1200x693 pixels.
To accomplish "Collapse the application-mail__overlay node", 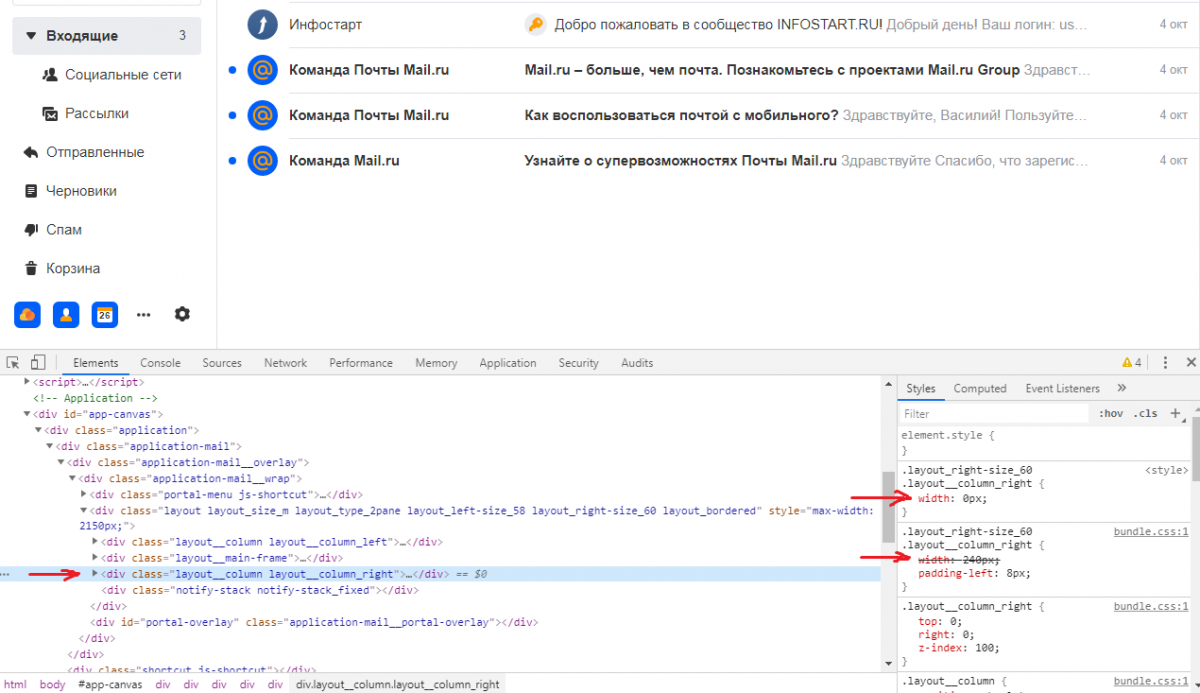I will [61, 462].
